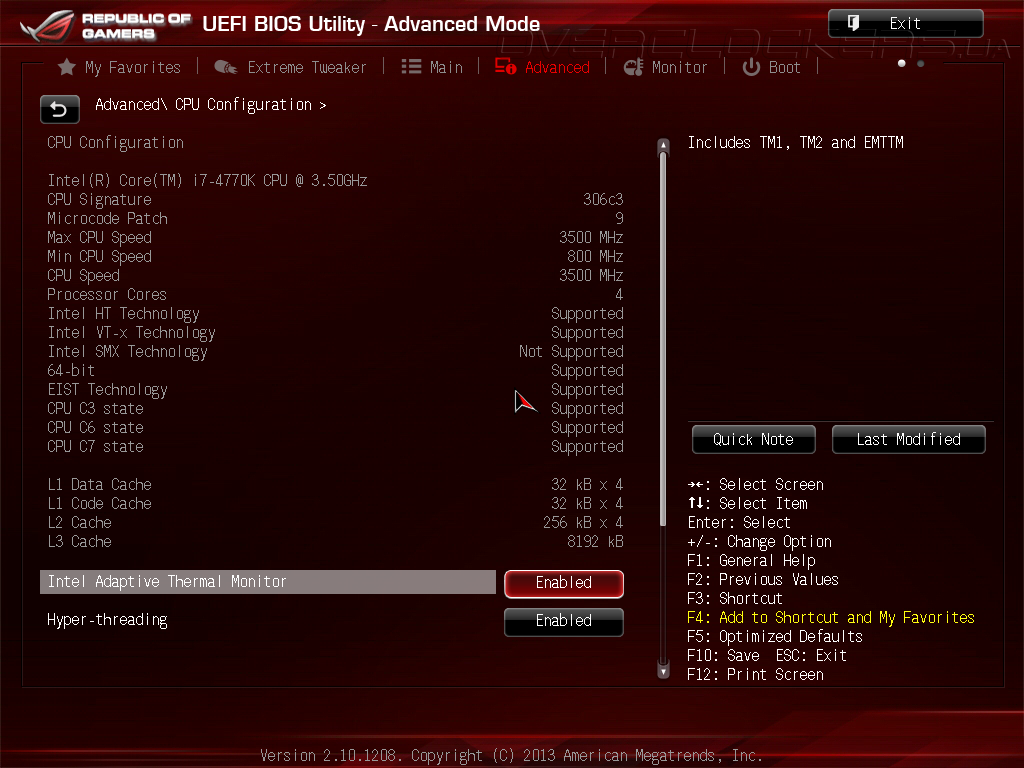1024x768 pixels.
Task: Click the Exit button
Action: tap(905, 24)
